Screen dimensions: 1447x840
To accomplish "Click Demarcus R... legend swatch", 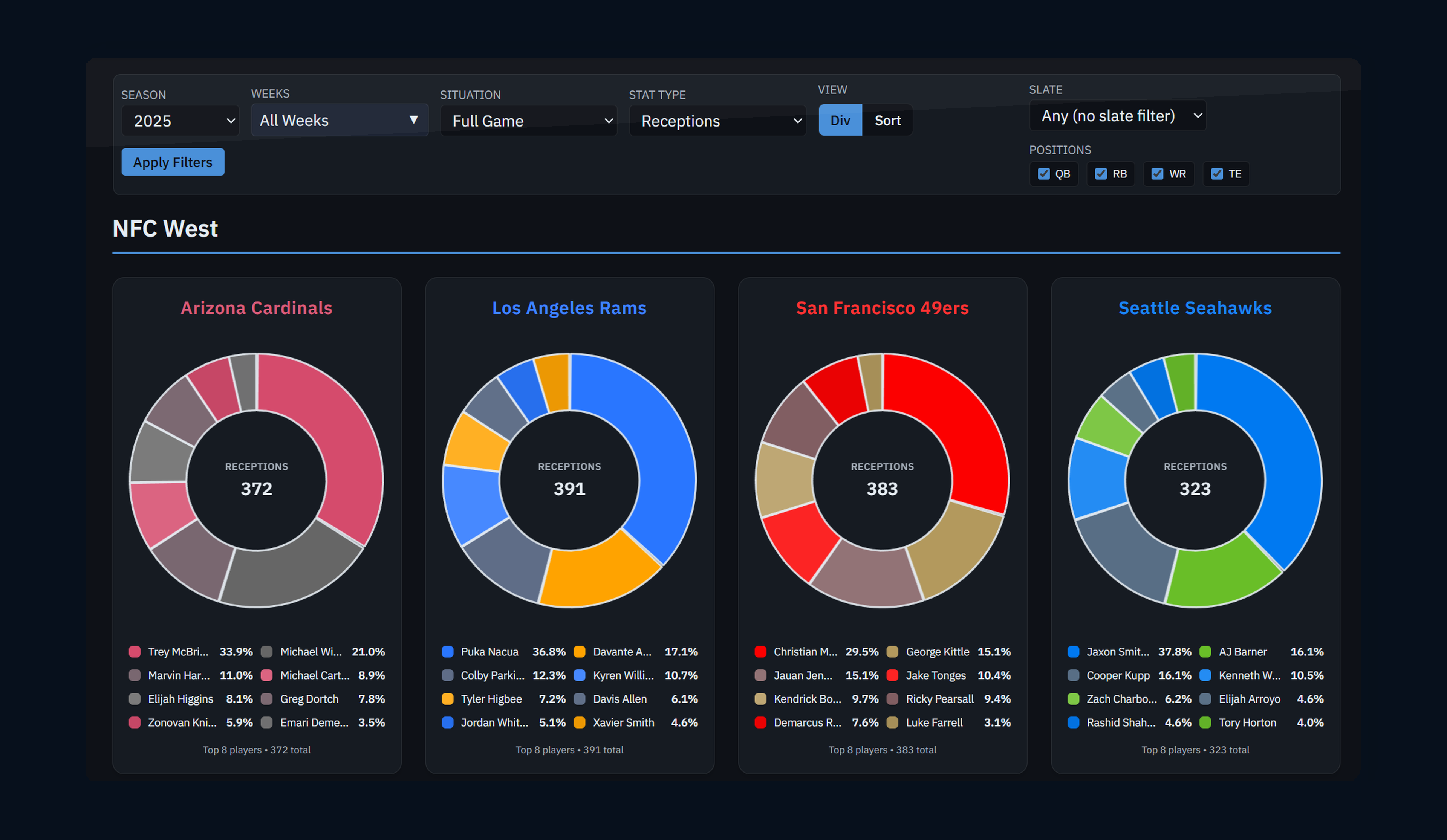I will click(x=761, y=722).
